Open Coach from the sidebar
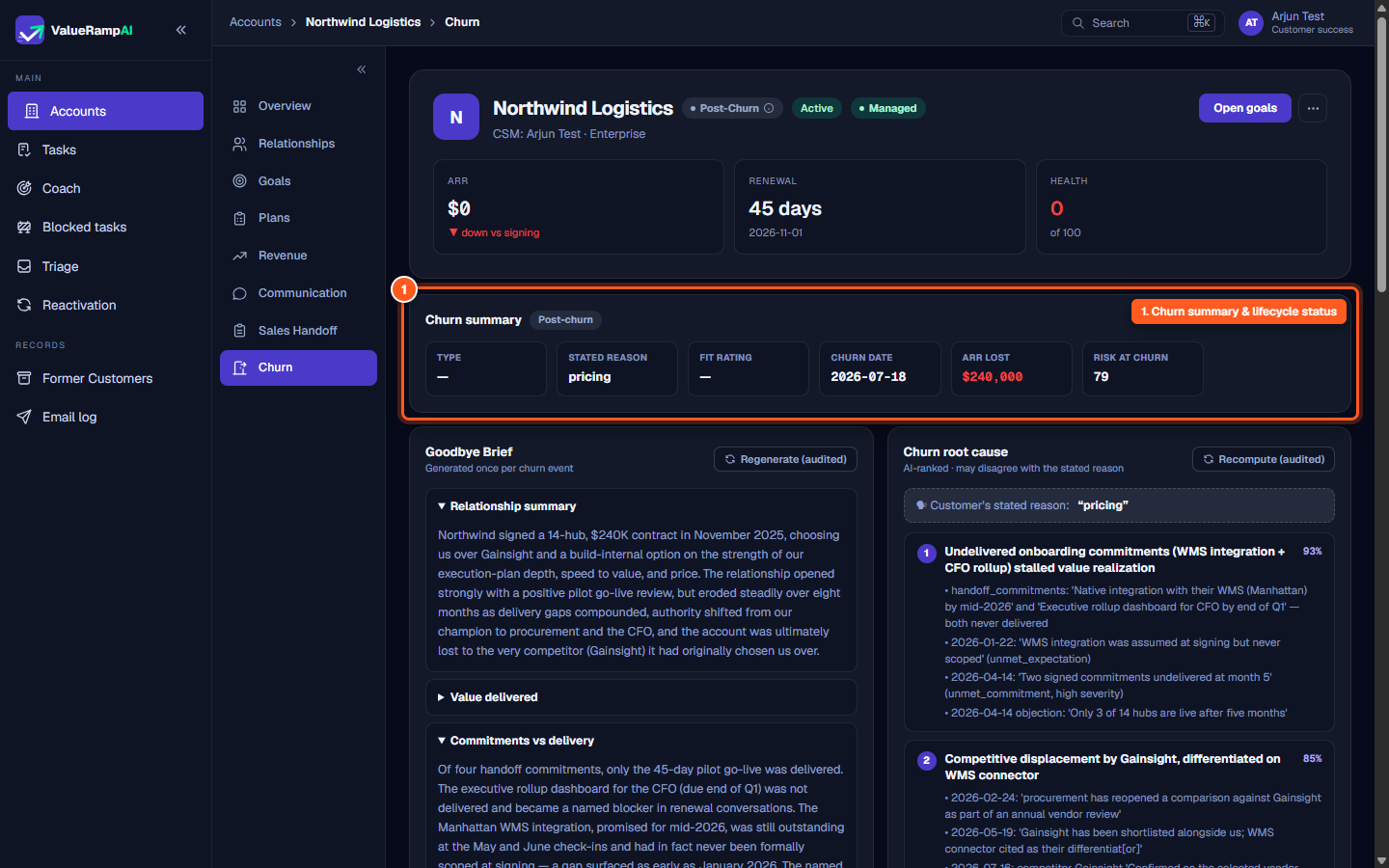Image resolution: width=1389 pixels, height=868 pixels. (105, 188)
